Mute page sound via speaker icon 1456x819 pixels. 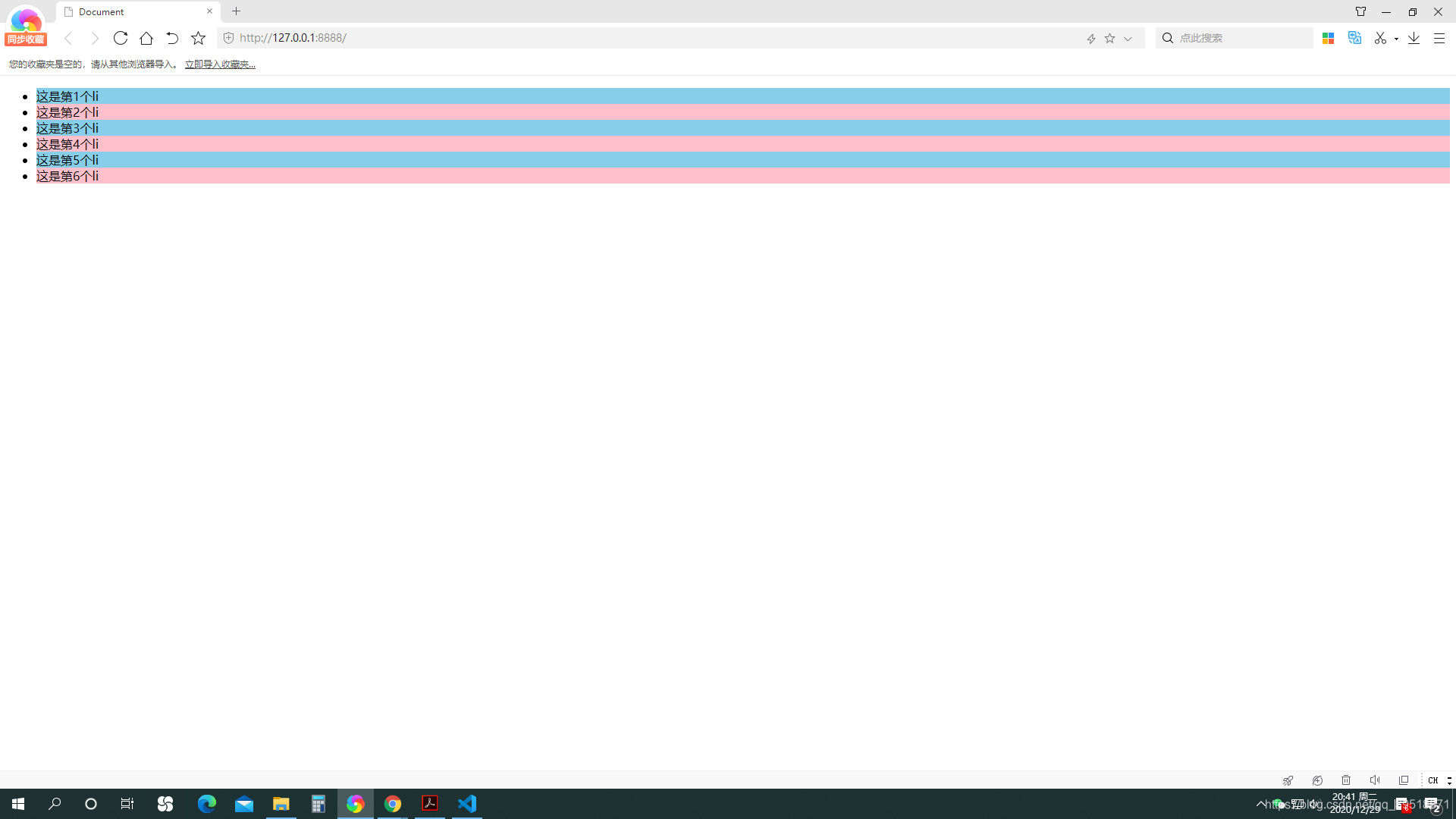click(x=1375, y=780)
